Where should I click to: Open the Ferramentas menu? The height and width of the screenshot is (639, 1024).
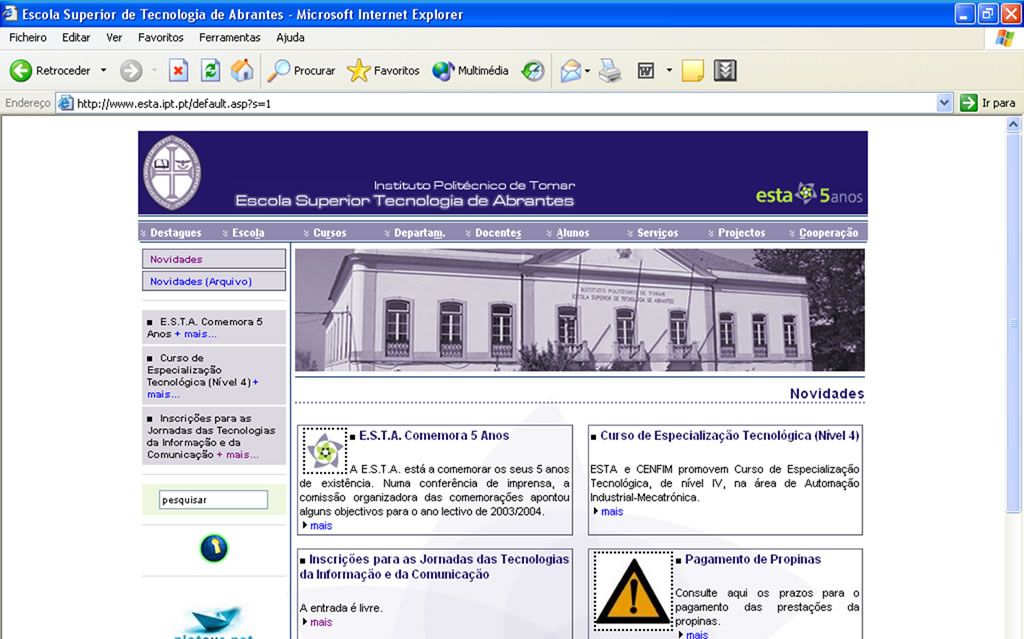(229, 37)
